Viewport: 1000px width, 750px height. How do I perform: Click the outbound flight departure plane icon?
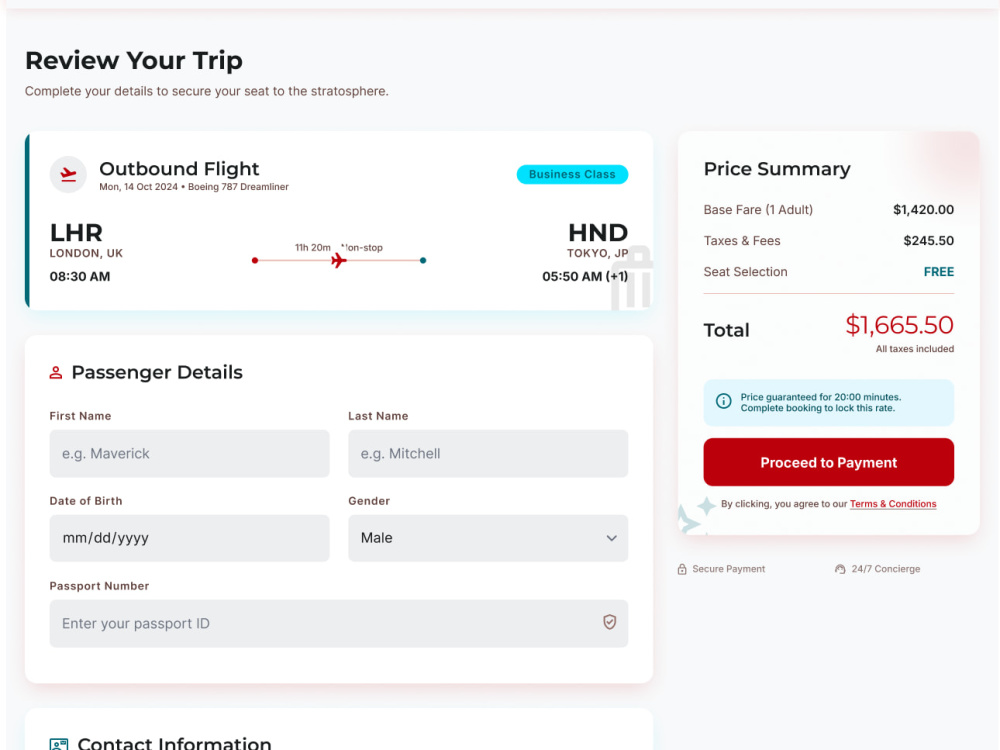[x=68, y=174]
